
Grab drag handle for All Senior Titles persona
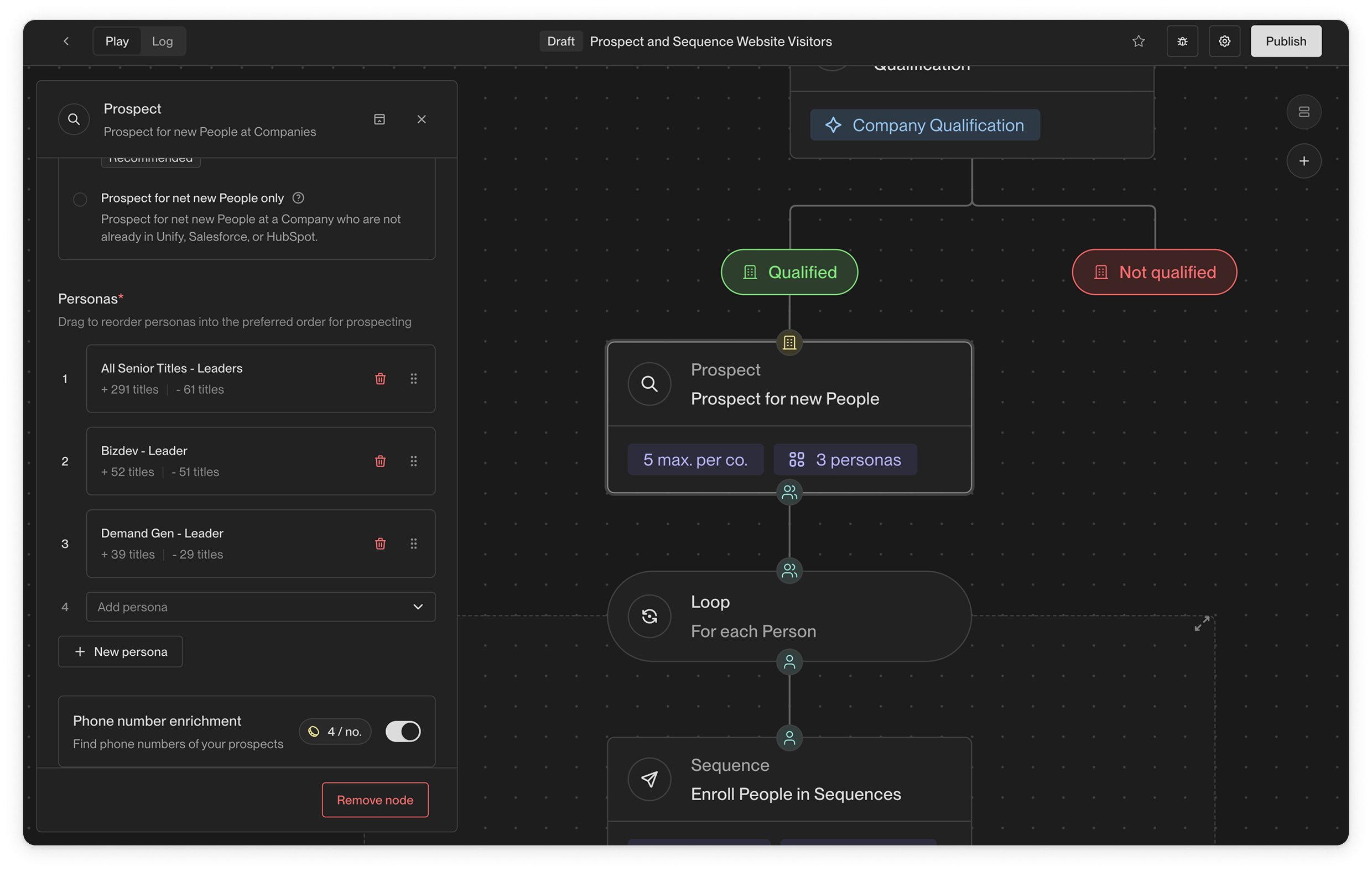414,379
